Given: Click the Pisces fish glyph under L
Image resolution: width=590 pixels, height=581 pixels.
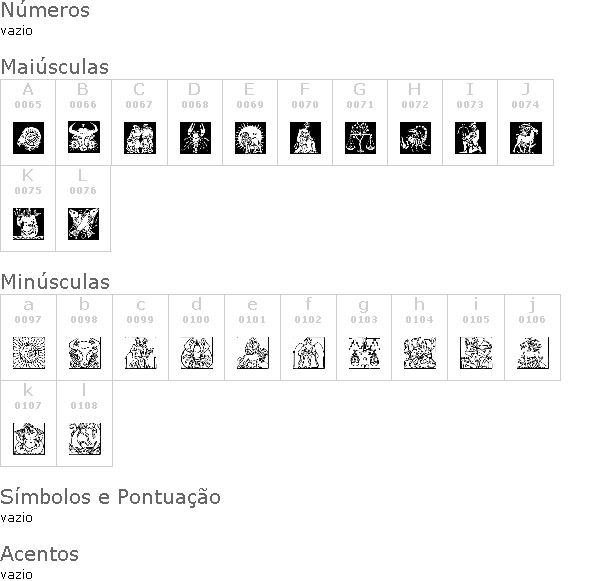Looking at the screenshot, I should [x=83, y=224].
